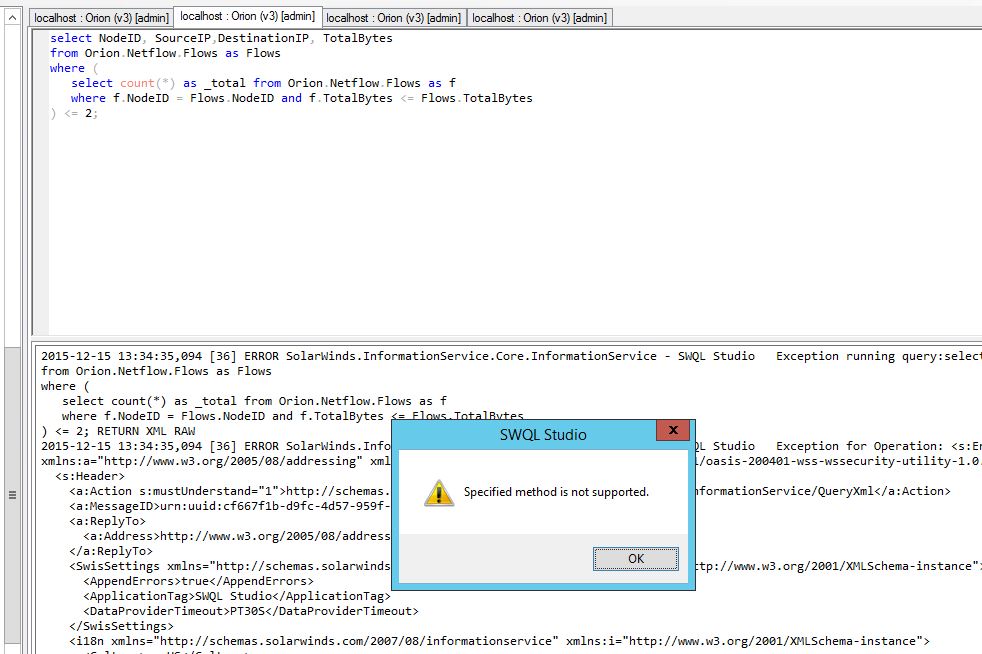Click the yellow warning icon in the dialog

[439, 493]
